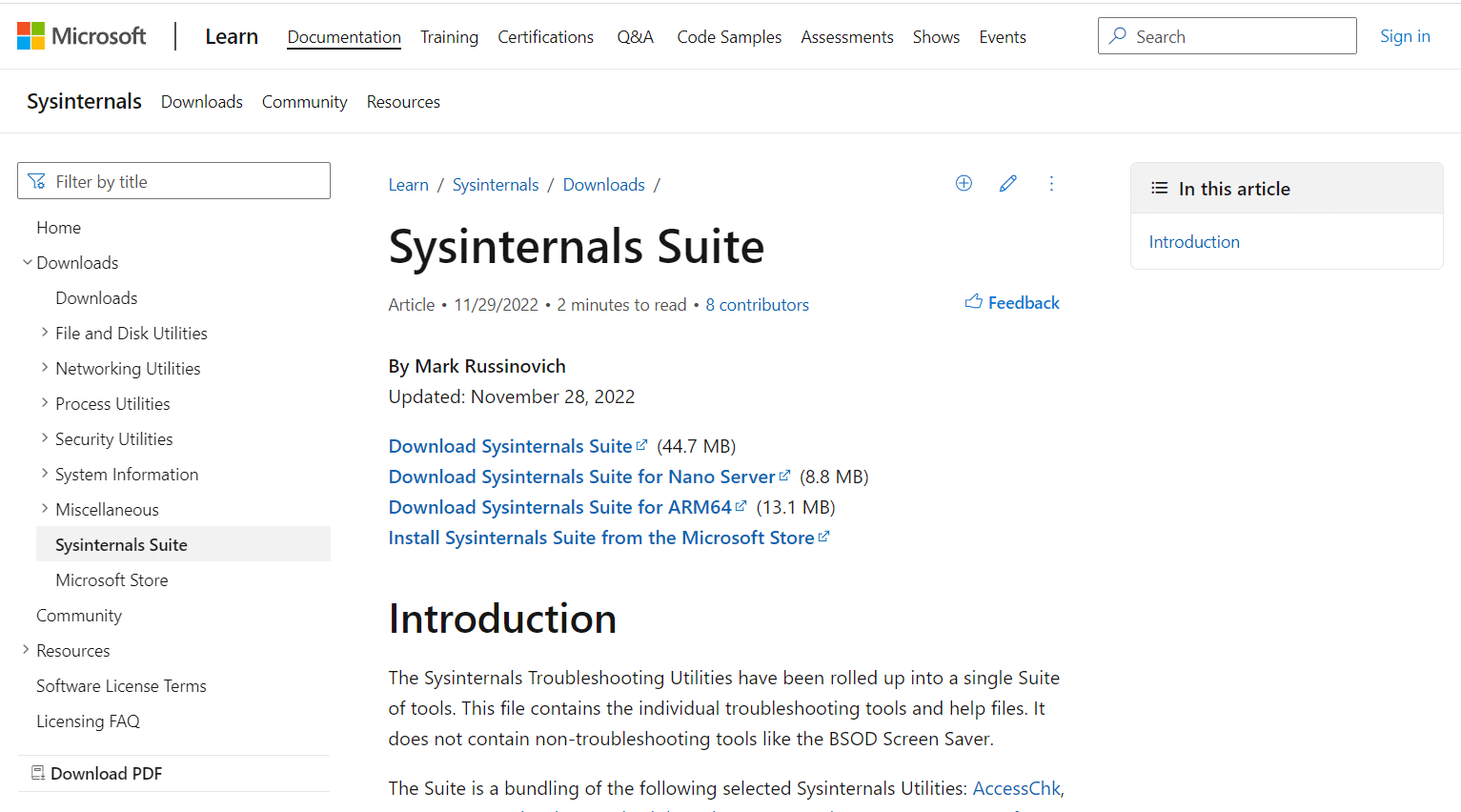Open the 8 contributors link
The height and width of the screenshot is (812, 1461).
coord(757,304)
